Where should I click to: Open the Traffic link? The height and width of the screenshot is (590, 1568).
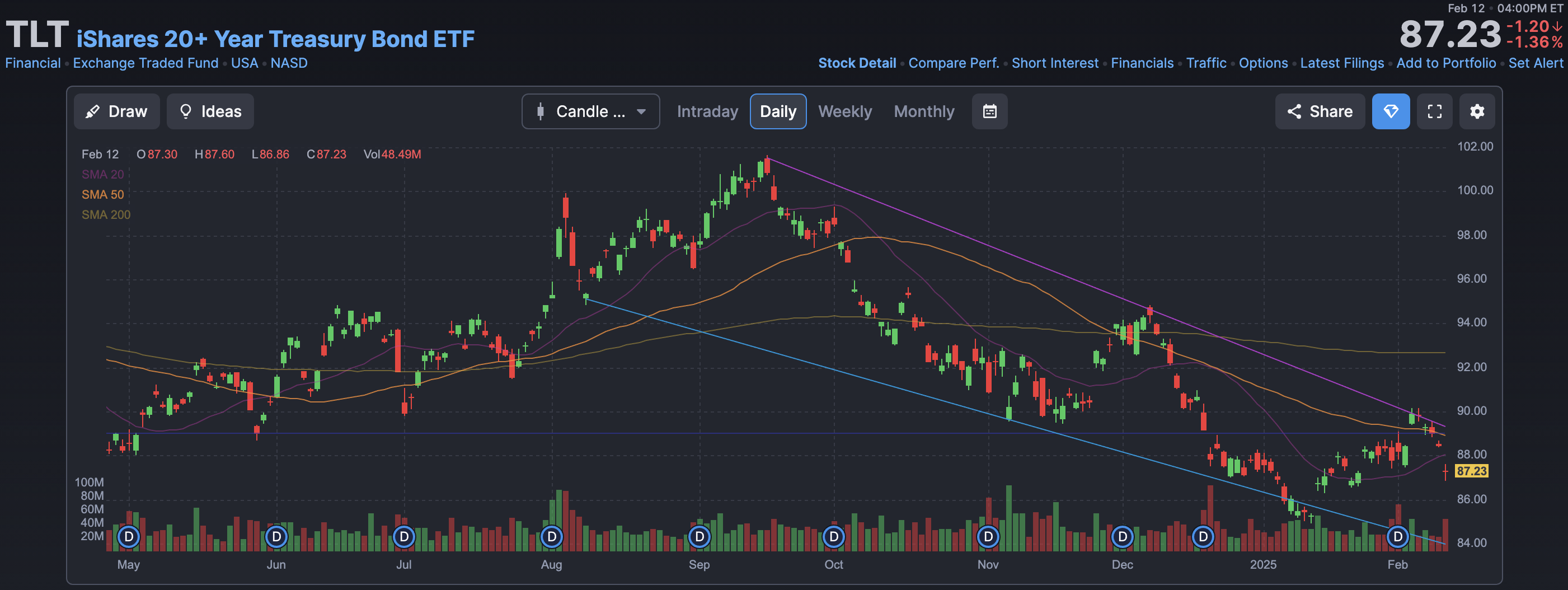[1206, 63]
